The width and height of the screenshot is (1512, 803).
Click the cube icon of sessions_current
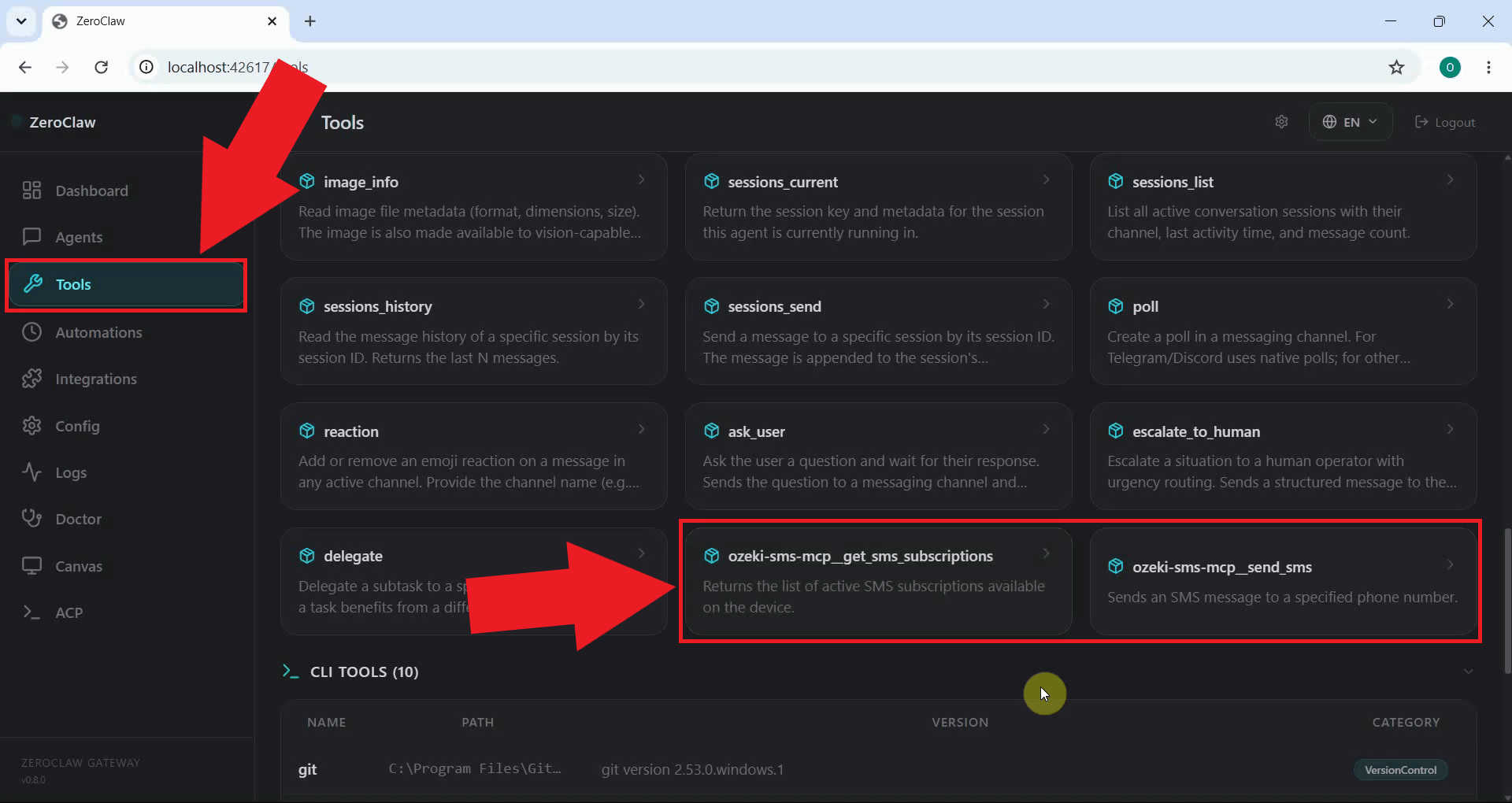point(712,182)
